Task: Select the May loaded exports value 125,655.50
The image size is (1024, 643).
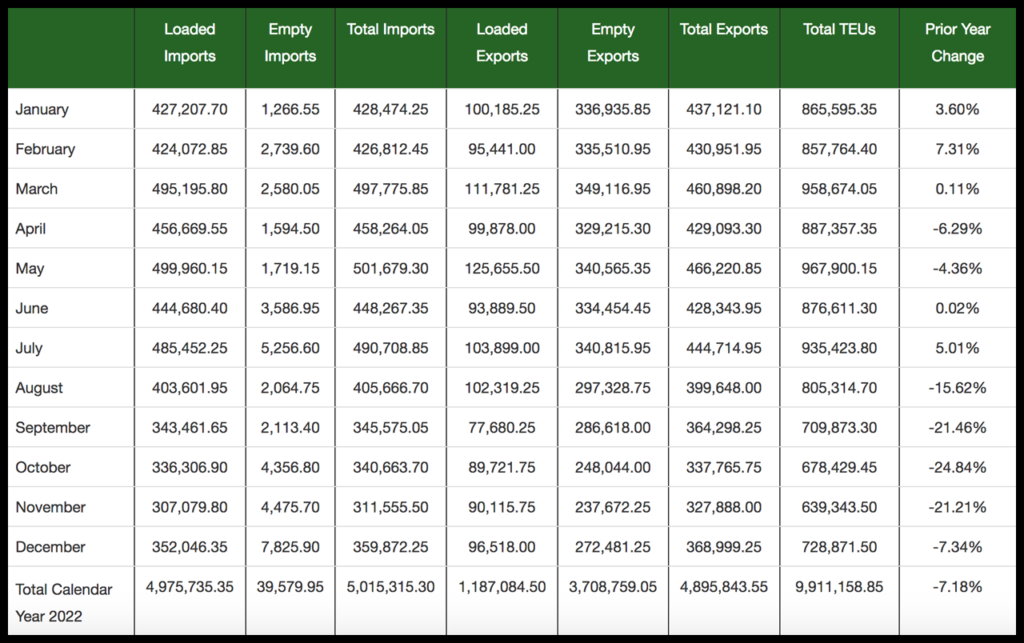Action: (x=501, y=268)
